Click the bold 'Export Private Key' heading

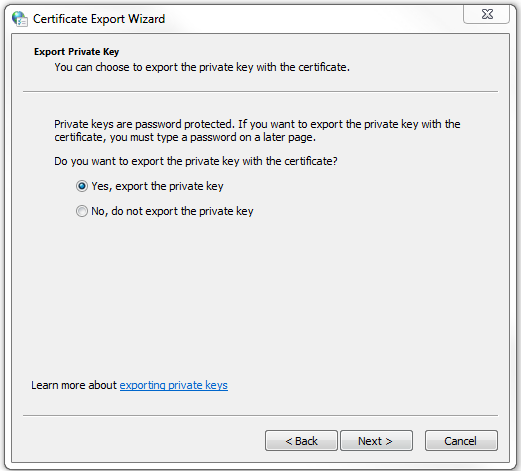76,52
